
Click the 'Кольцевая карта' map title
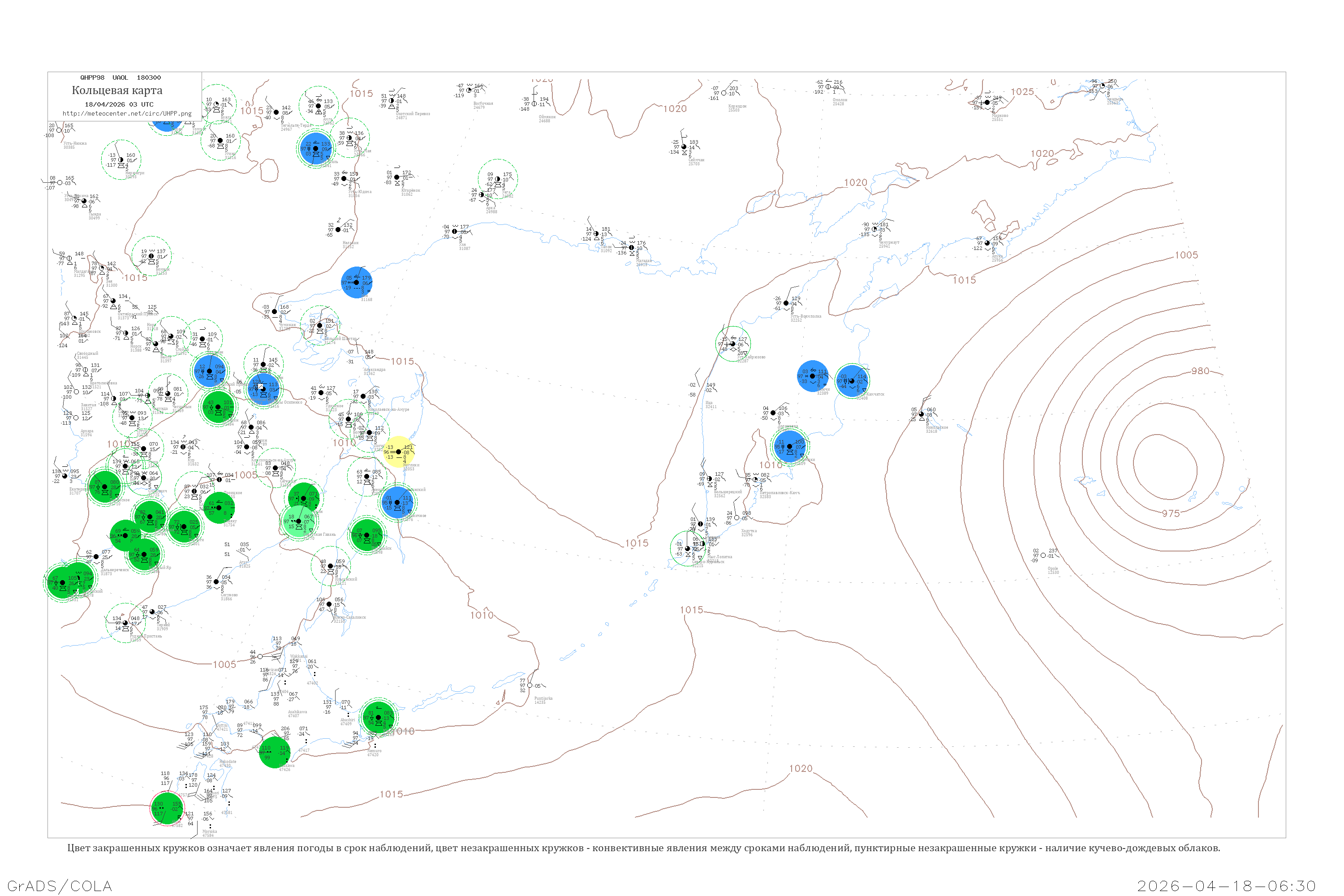[x=117, y=90]
